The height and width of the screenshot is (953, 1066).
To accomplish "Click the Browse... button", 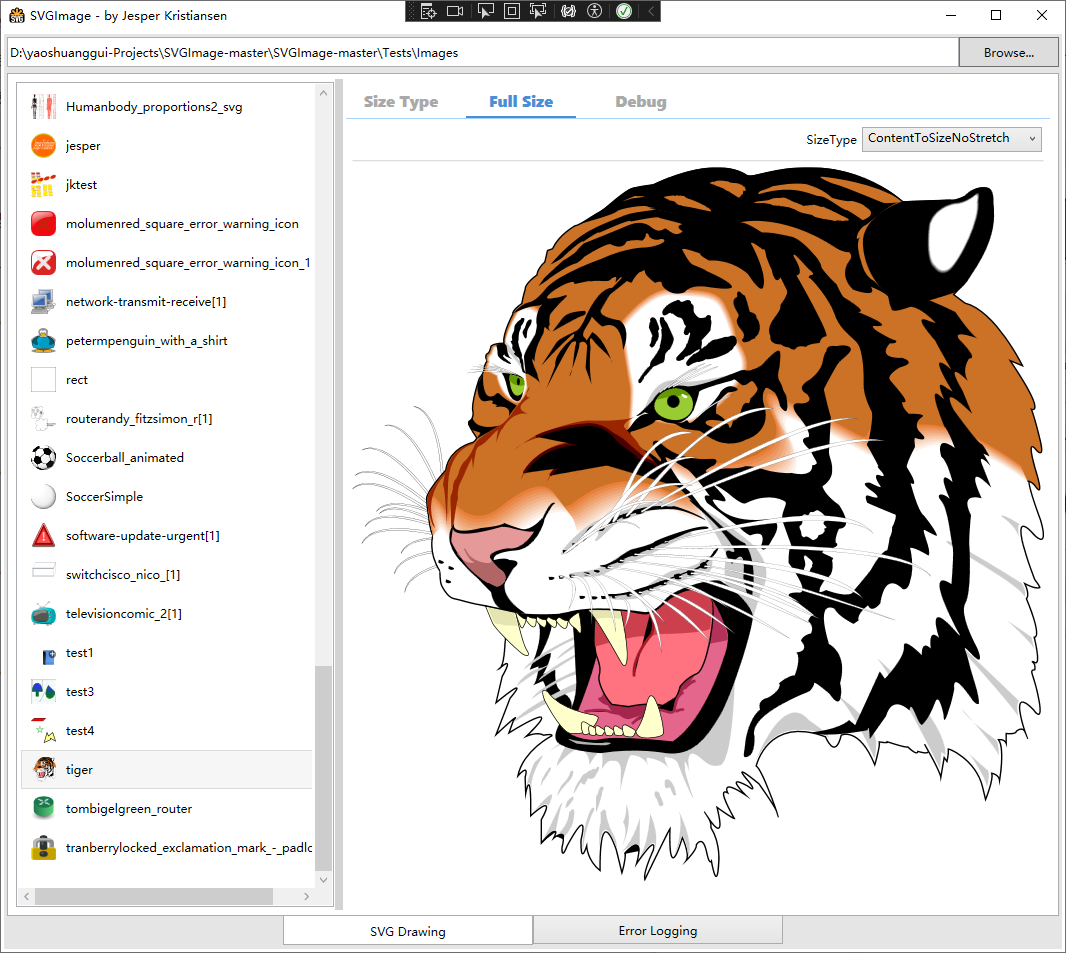I will [x=1008, y=53].
